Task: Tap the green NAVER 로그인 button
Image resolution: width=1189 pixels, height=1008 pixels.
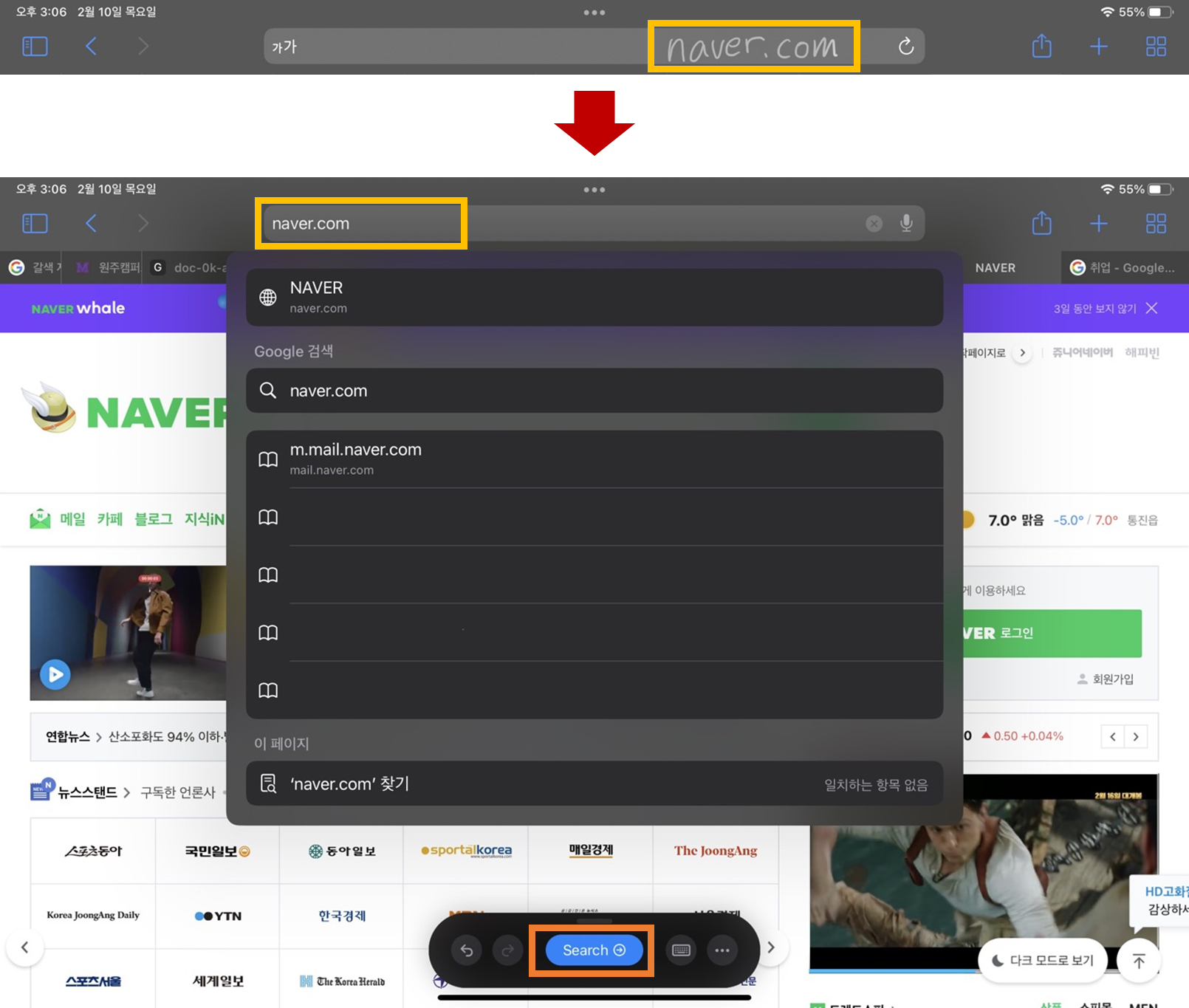Action: (1052, 633)
